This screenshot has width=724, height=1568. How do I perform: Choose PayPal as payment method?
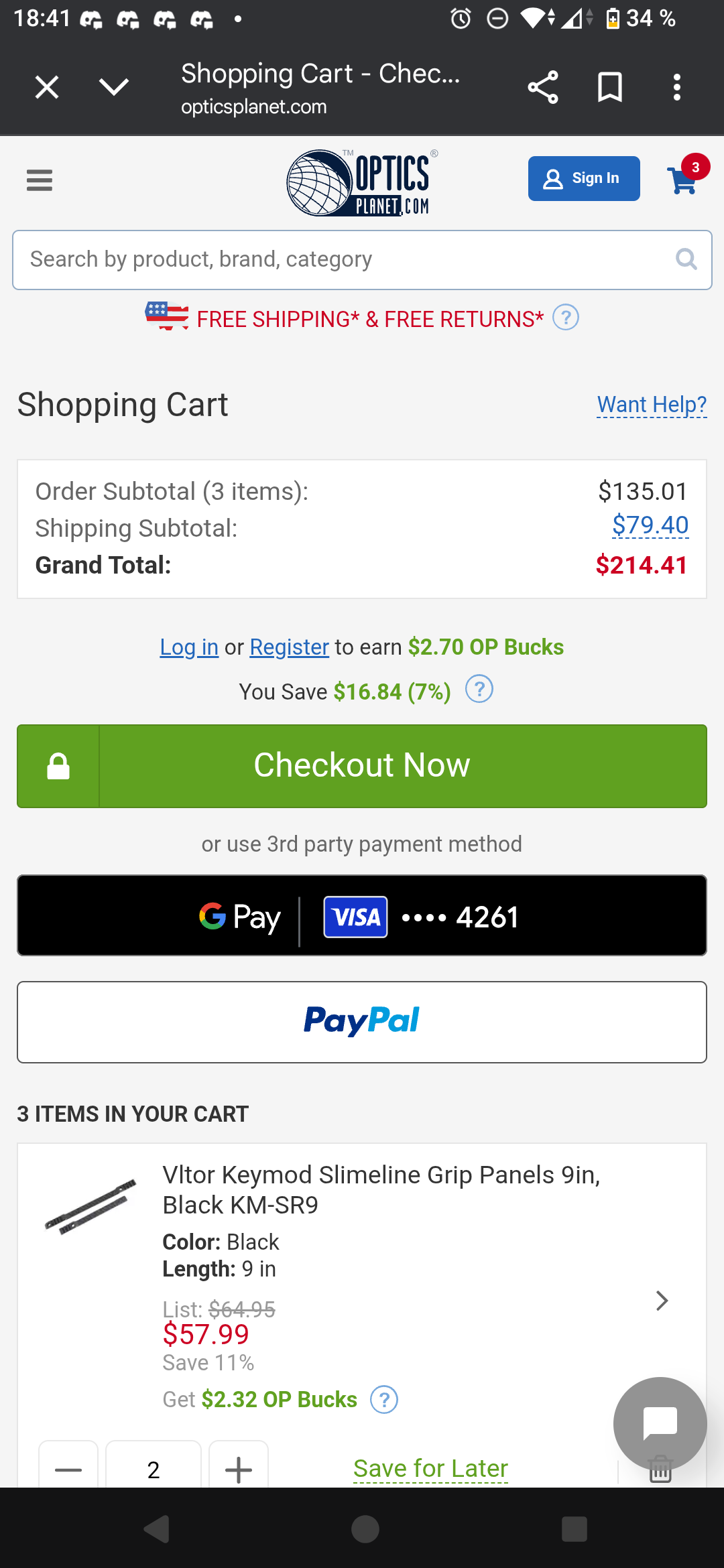pyautogui.click(x=362, y=1022)
